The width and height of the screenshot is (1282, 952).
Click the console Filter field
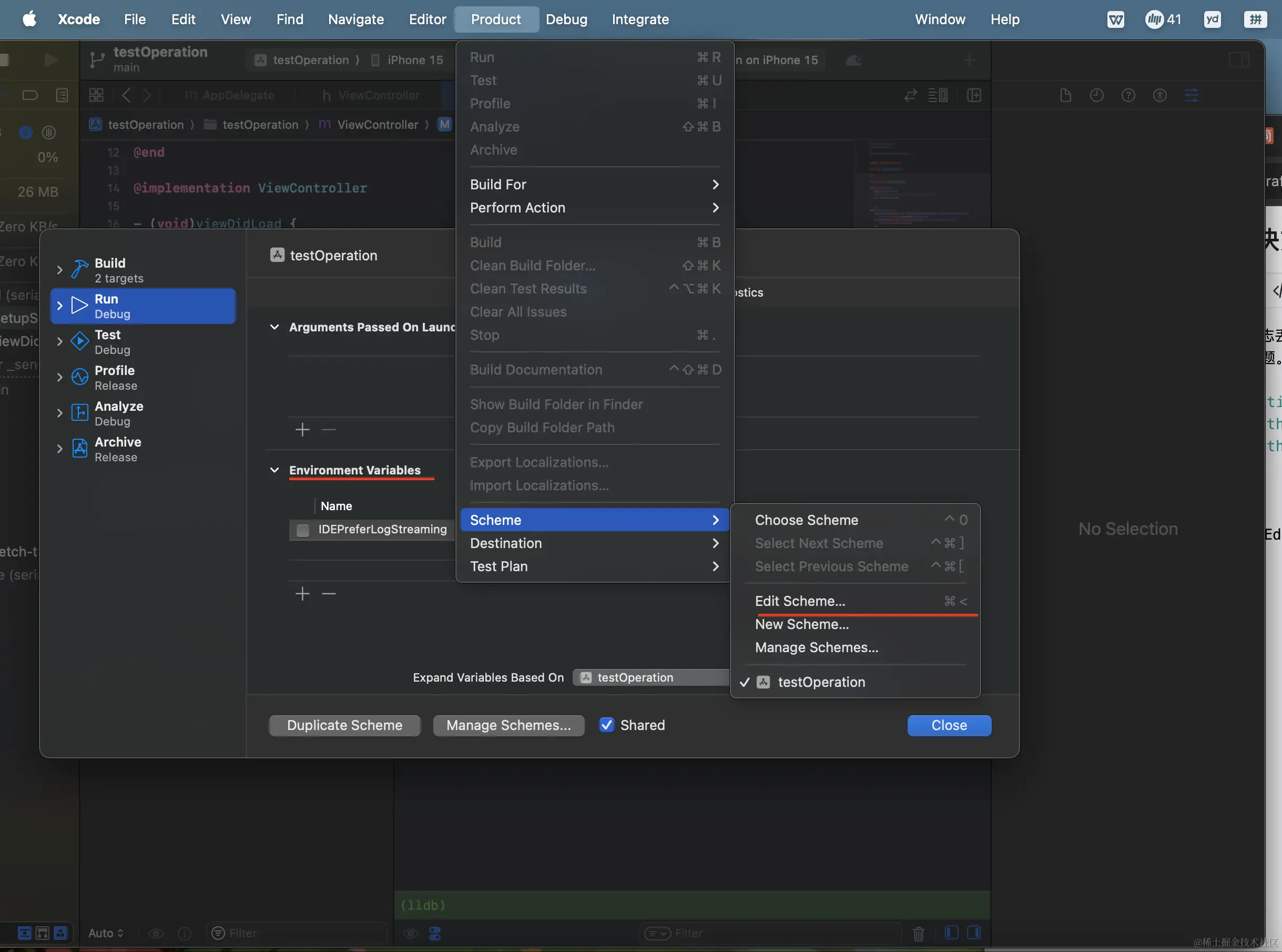click(770, 933)
